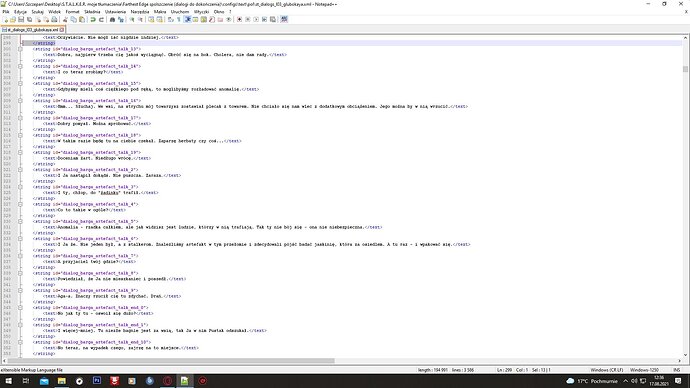Toggle the indent guide toolbar button
Image resolution: width=690 pixels, height=388 pixels.
click(187, 20)
